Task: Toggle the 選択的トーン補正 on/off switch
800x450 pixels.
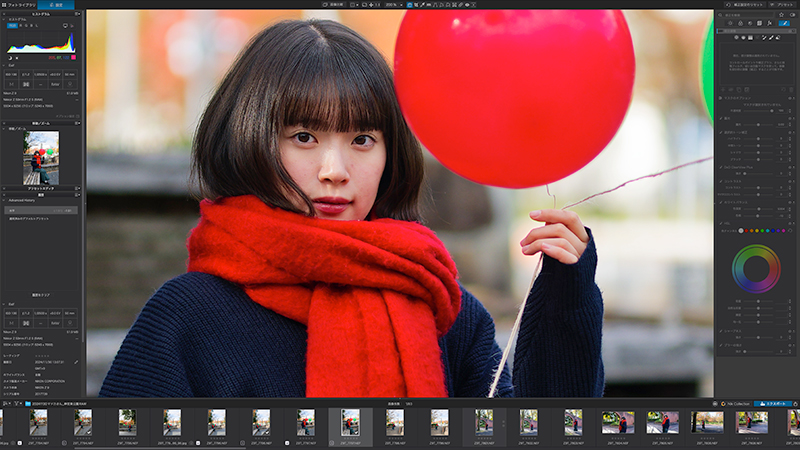Action: [x=790, y=133]
